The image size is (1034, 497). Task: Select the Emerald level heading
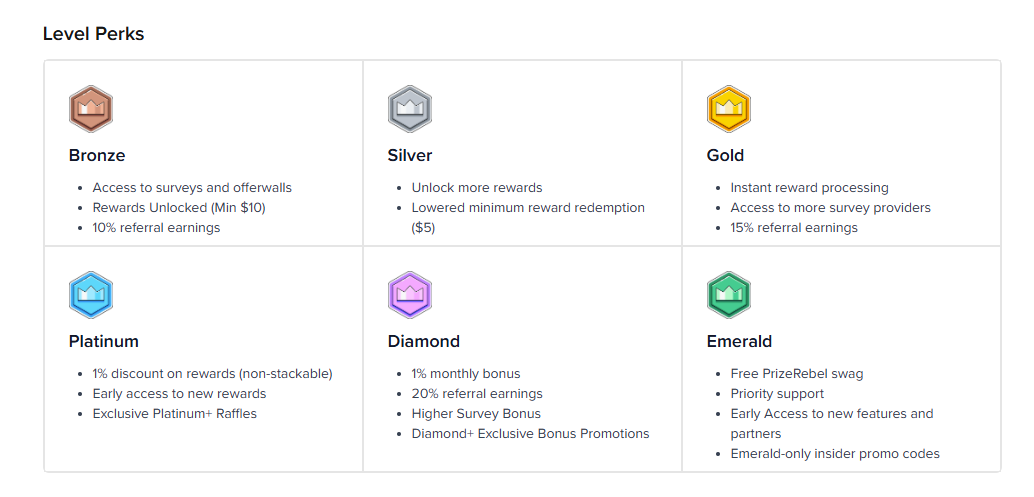[x=739, y=341]
